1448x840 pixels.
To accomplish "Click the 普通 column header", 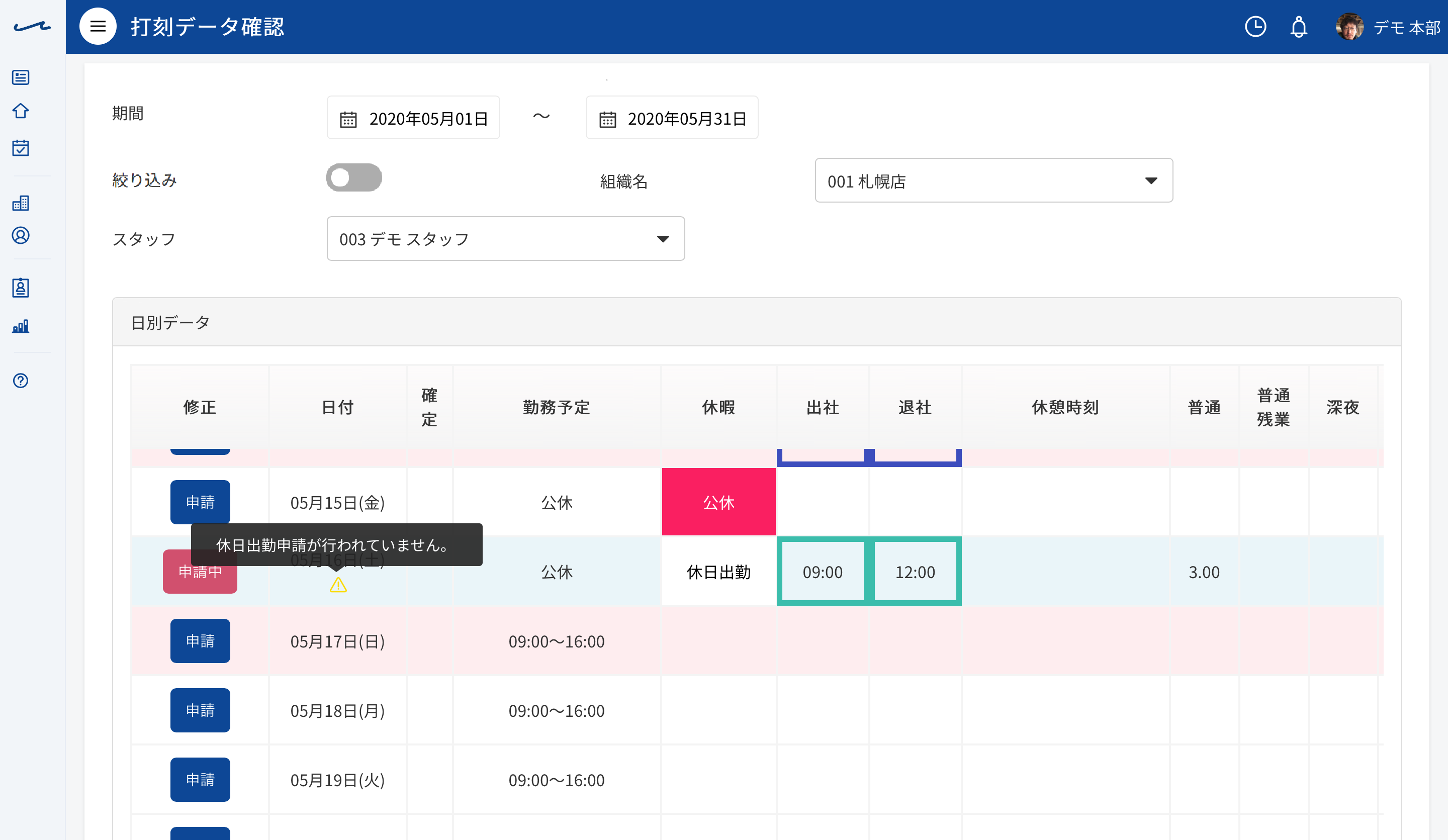I will (1204, 407).
